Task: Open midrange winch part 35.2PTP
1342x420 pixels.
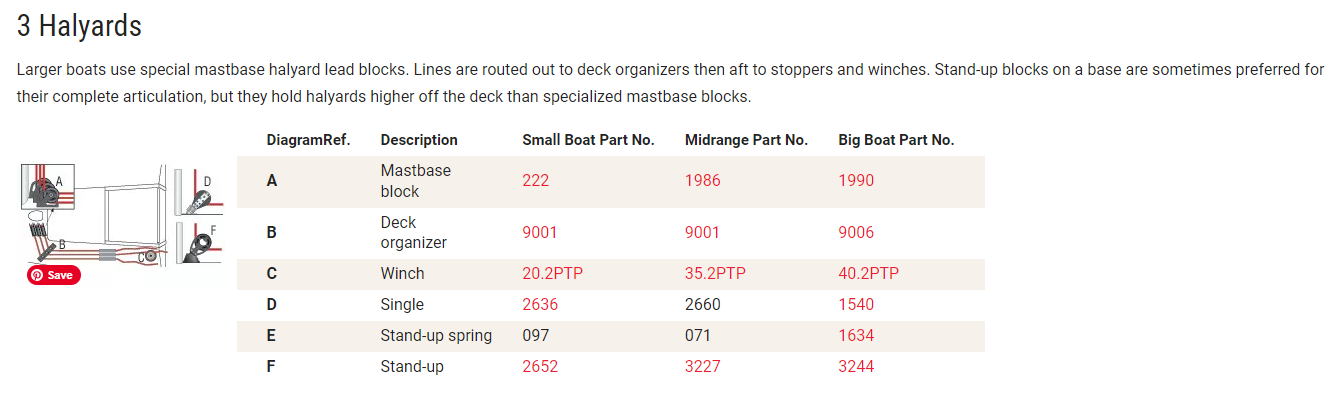Action: click(716, 274)
